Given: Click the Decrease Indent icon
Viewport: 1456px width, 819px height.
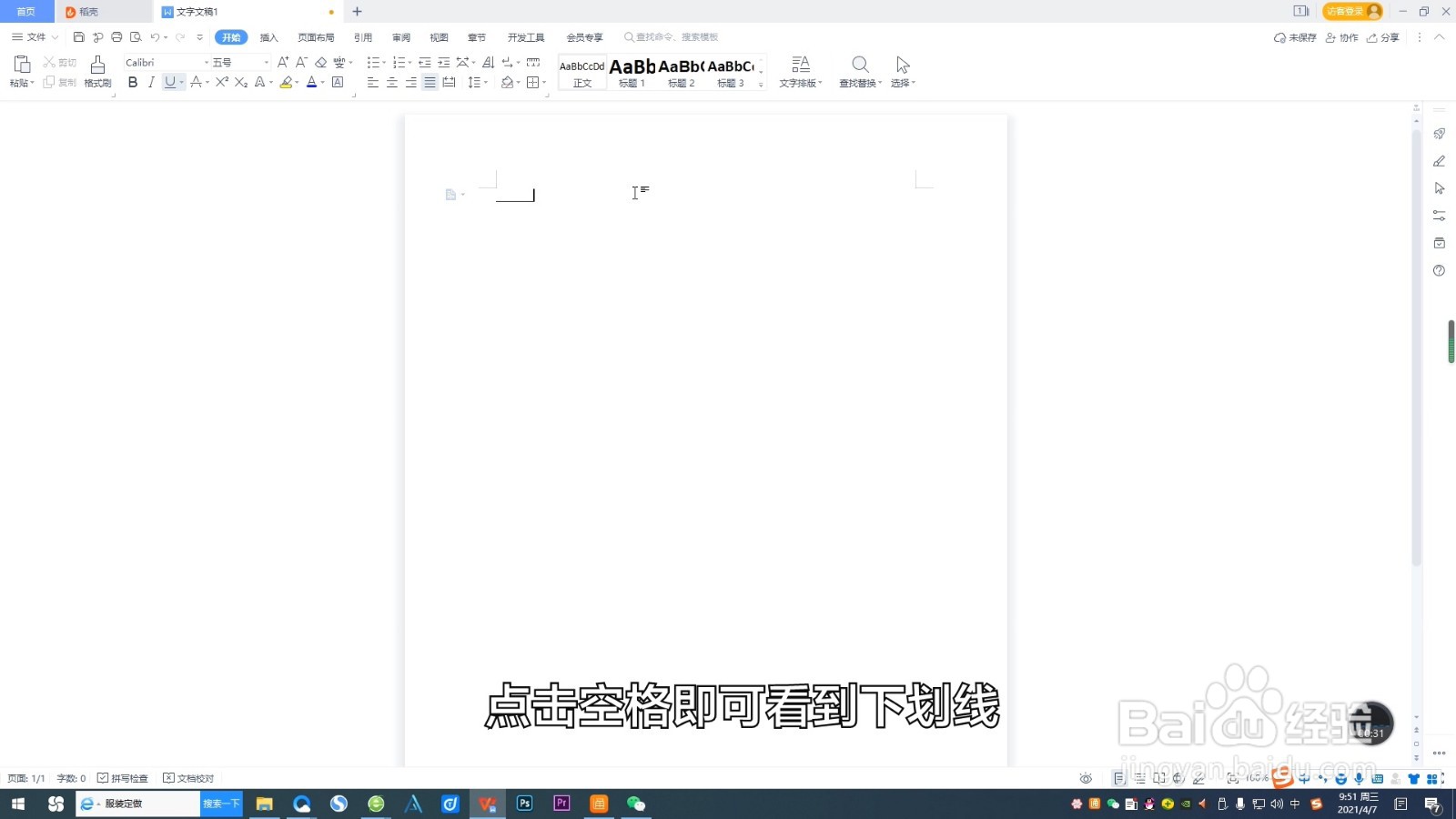Looking at the screenshot, I should click(x=424, y=62).
